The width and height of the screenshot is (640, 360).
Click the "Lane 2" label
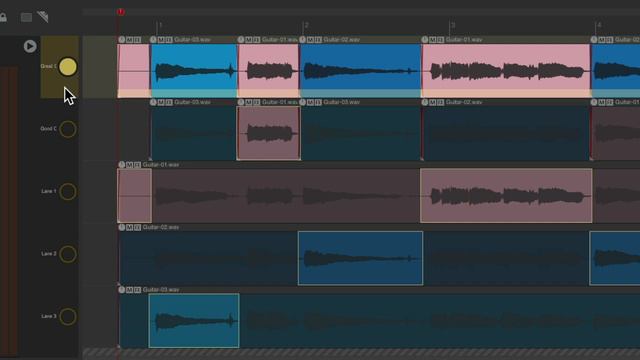pyautogui.click(x=49, y=254)
